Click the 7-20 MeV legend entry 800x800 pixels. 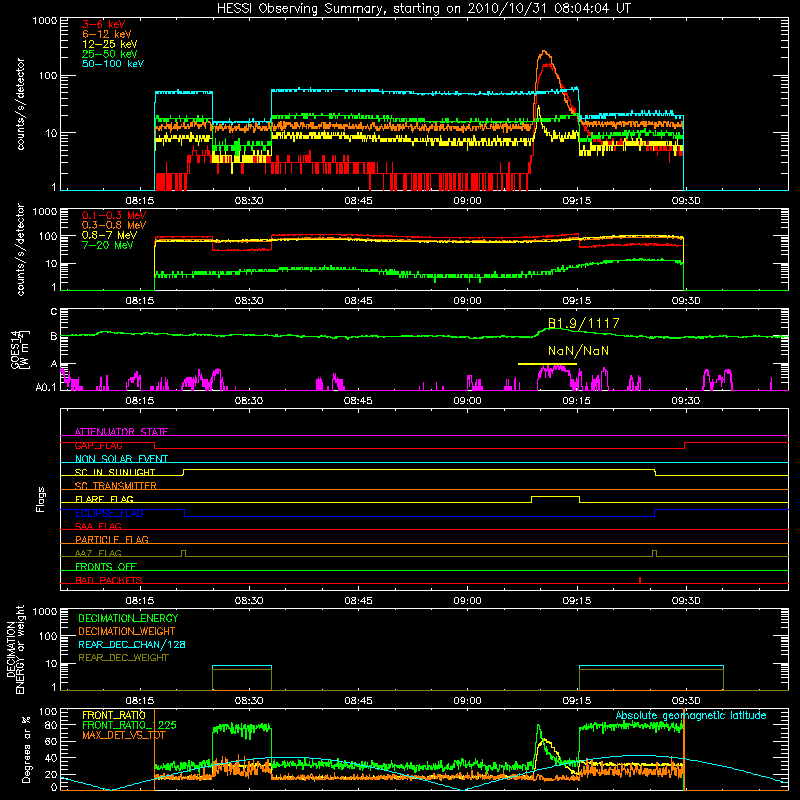click(x=108, y=245)
